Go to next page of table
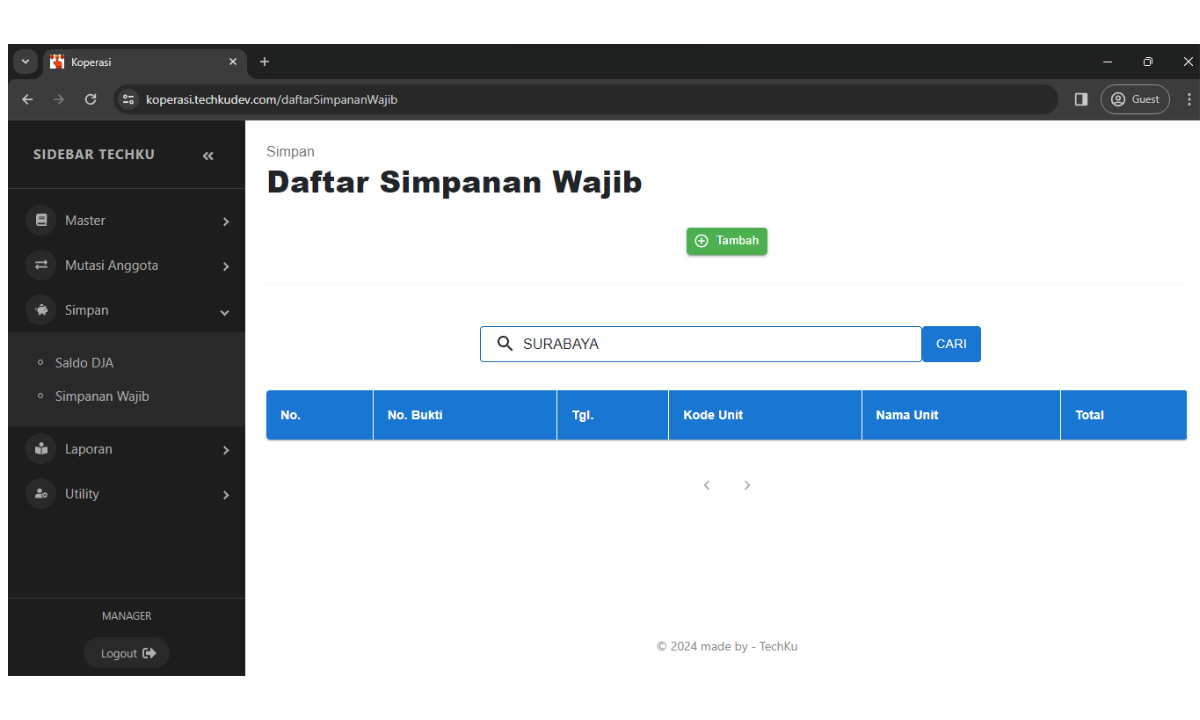 pyautogui.click(x=747, y=485)
